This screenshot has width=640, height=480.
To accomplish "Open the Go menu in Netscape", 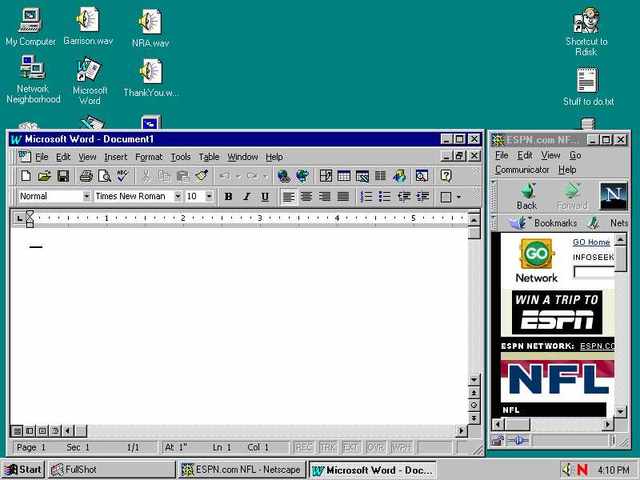I will coord(575,156).
